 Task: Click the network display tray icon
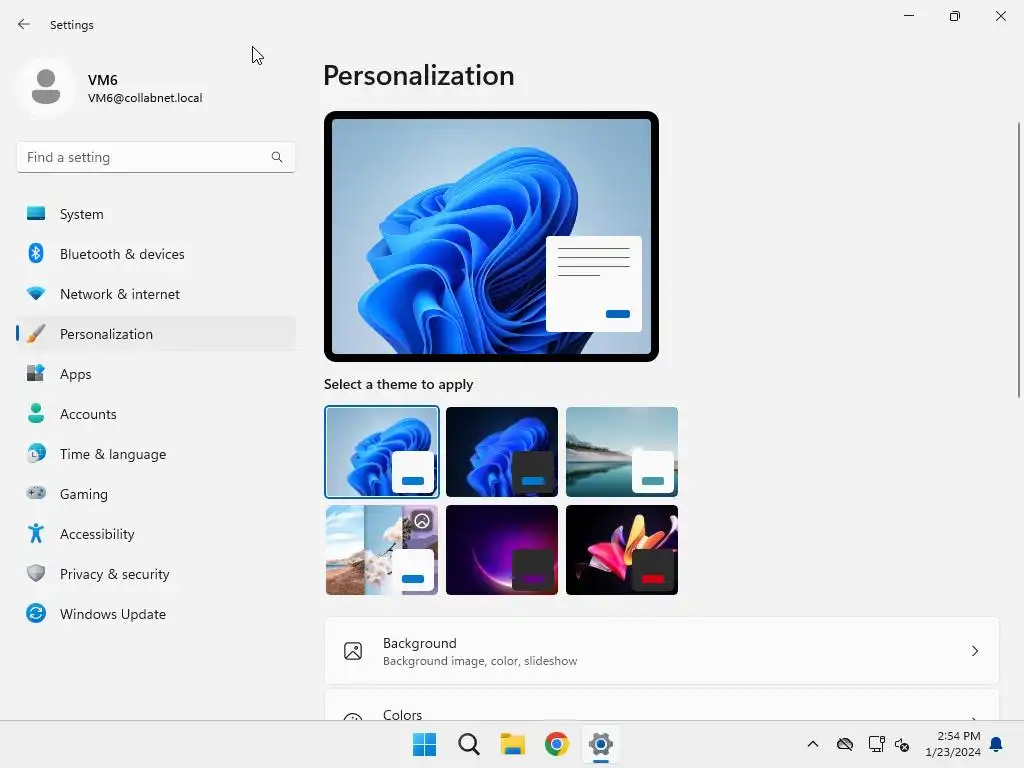coord(876,744)
